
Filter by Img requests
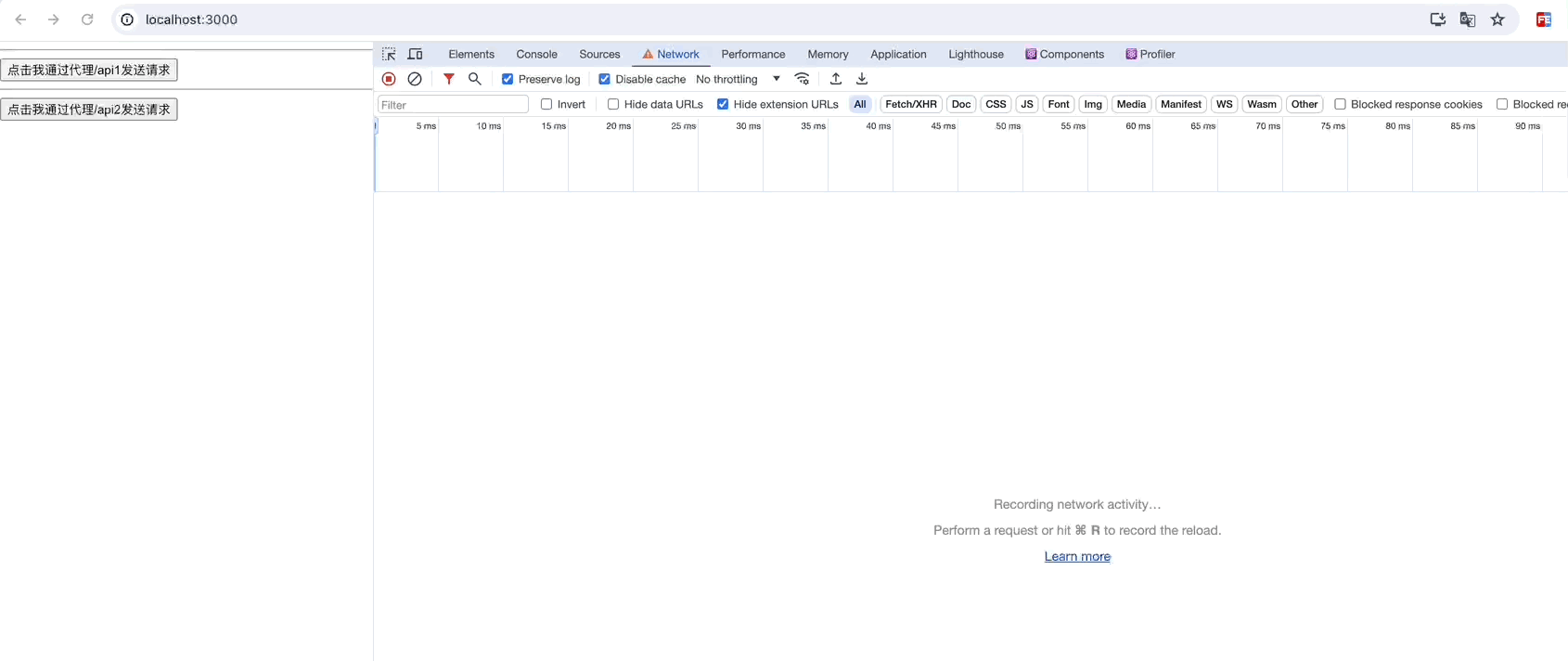coord(1093,104)
